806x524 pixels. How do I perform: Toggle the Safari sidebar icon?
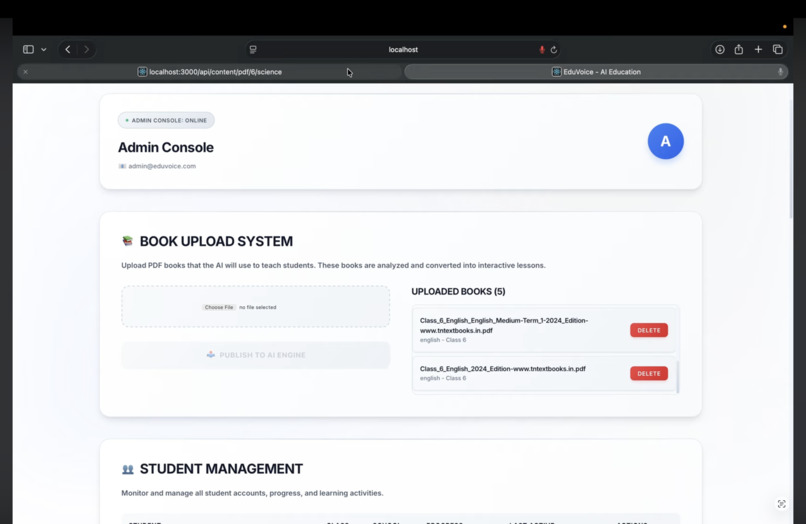pyautogui.click(x=28, y=49)
